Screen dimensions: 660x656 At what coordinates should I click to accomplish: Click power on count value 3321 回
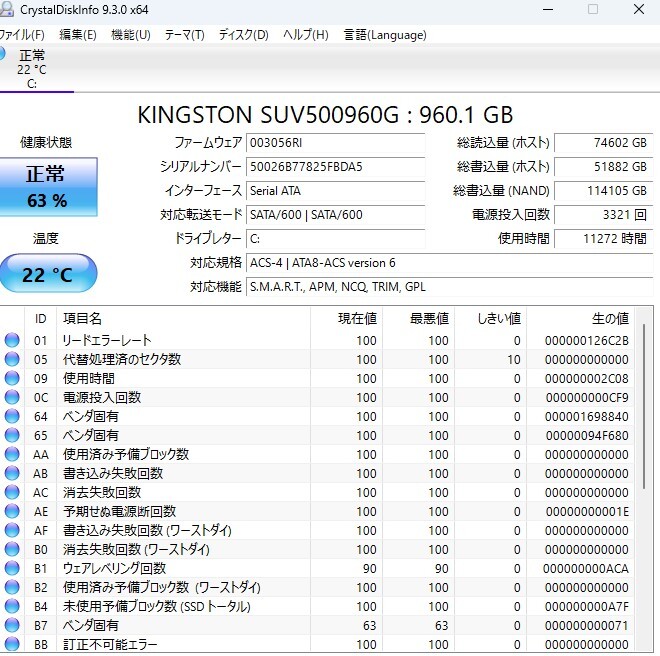coord(604,215)
